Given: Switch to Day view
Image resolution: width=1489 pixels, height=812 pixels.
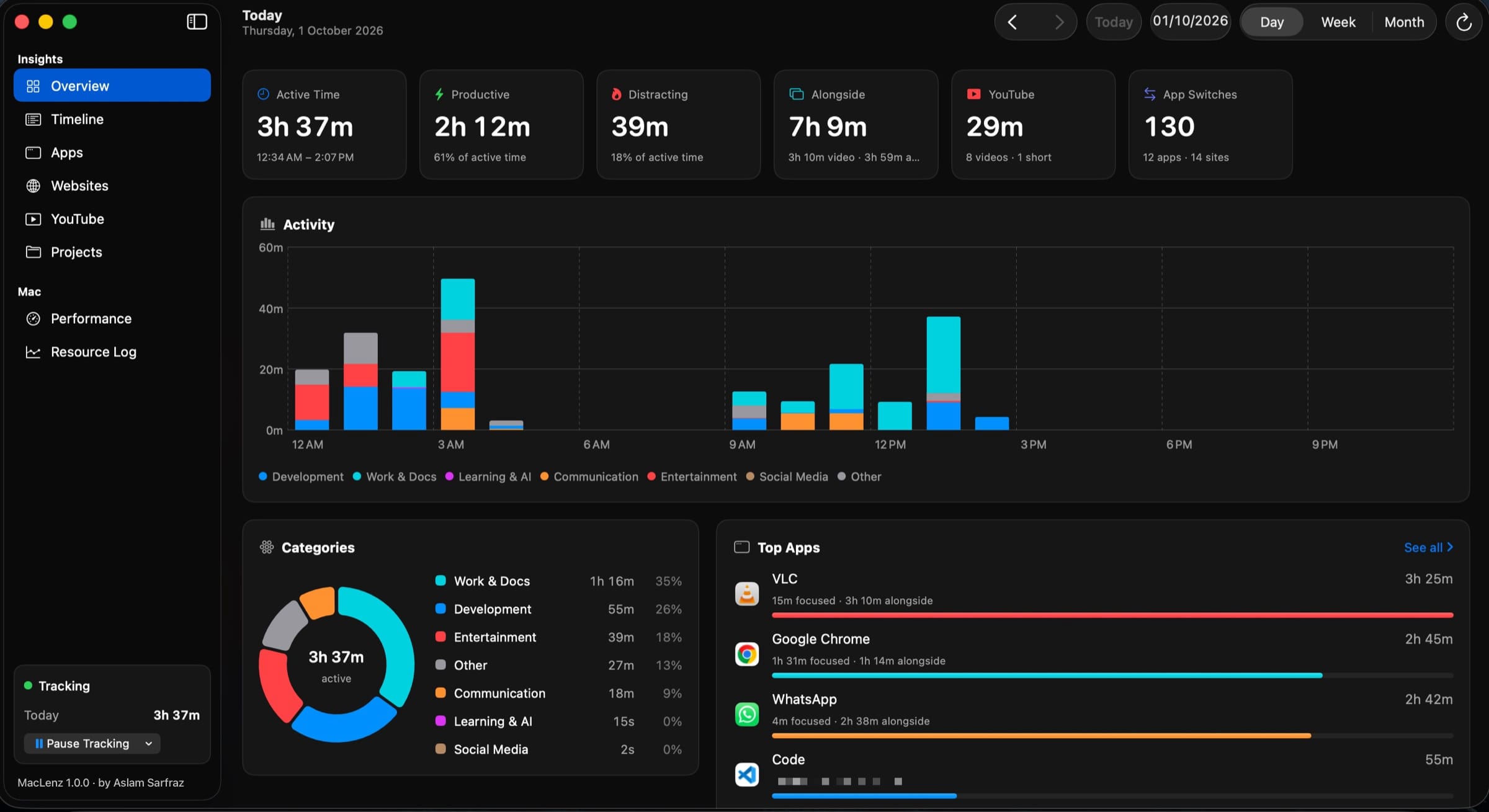Looking at the screenshot, I should [x=1272, y=22].
